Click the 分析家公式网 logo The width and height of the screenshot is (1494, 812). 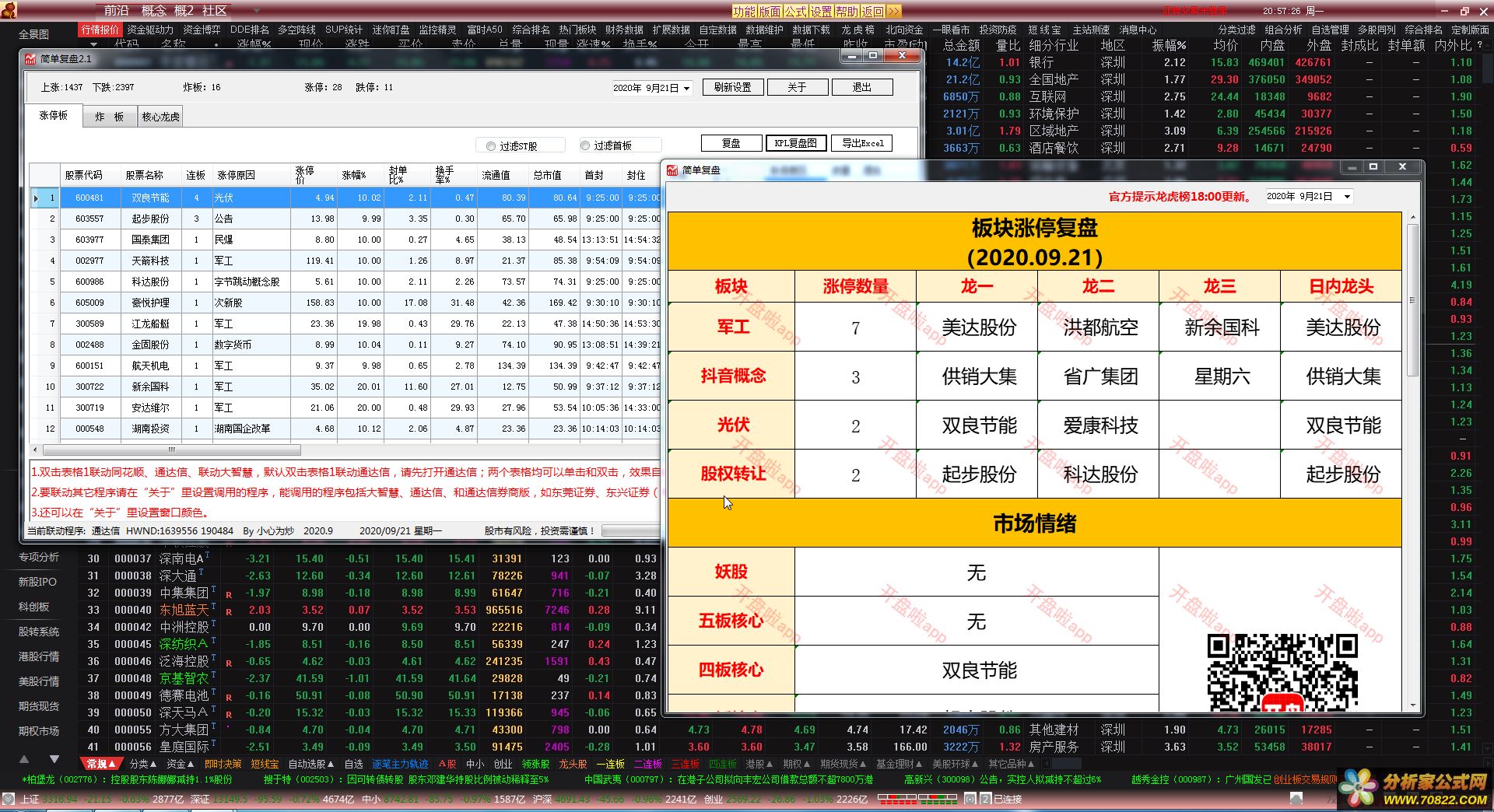click(1414, 789)
